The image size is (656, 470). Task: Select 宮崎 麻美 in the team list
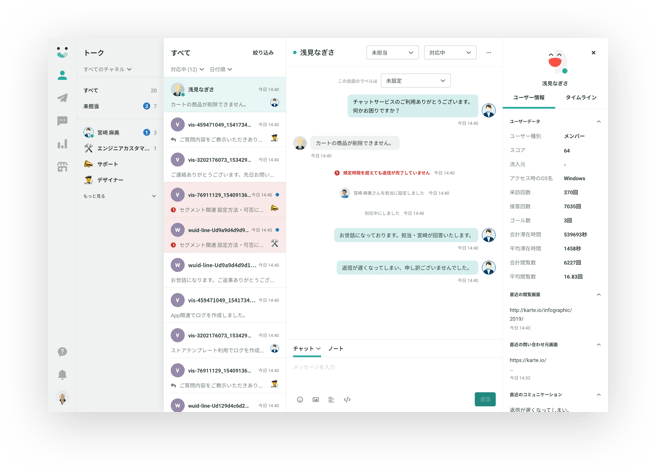coord(120,133)
